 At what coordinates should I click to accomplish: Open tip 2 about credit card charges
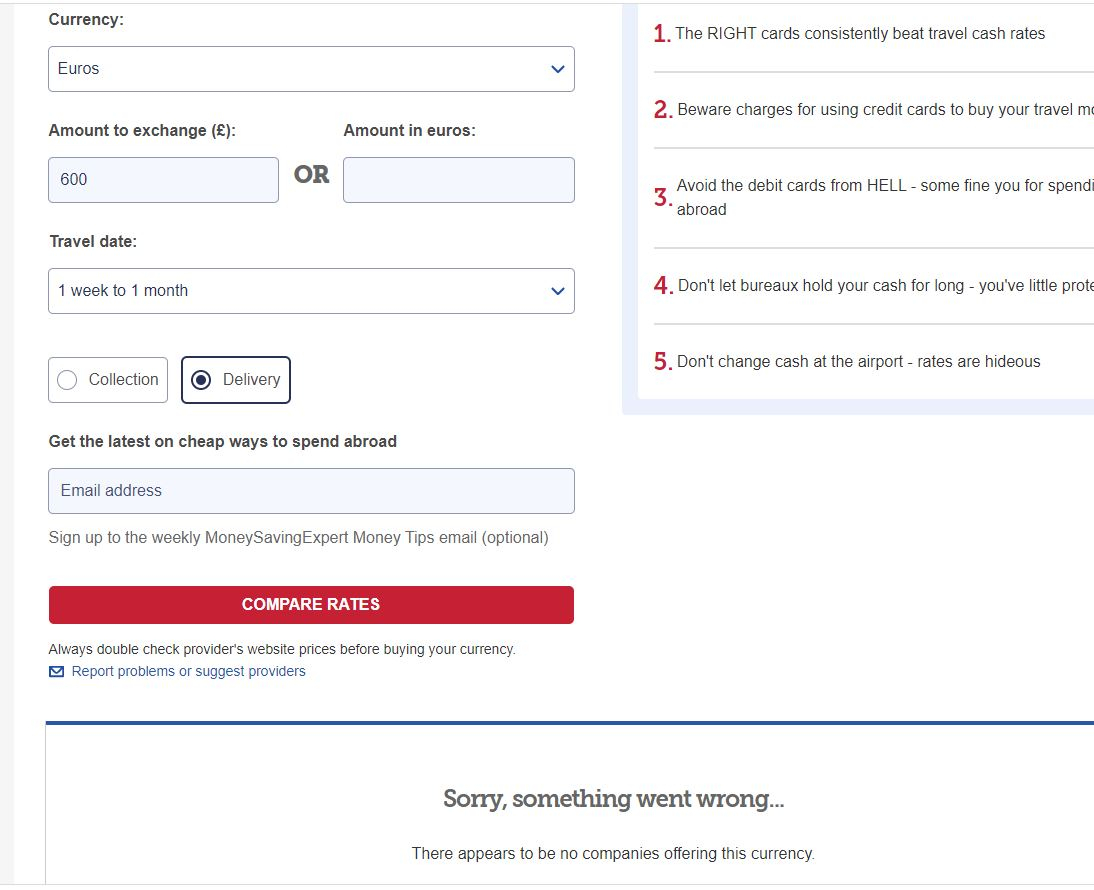coord(885,110)
